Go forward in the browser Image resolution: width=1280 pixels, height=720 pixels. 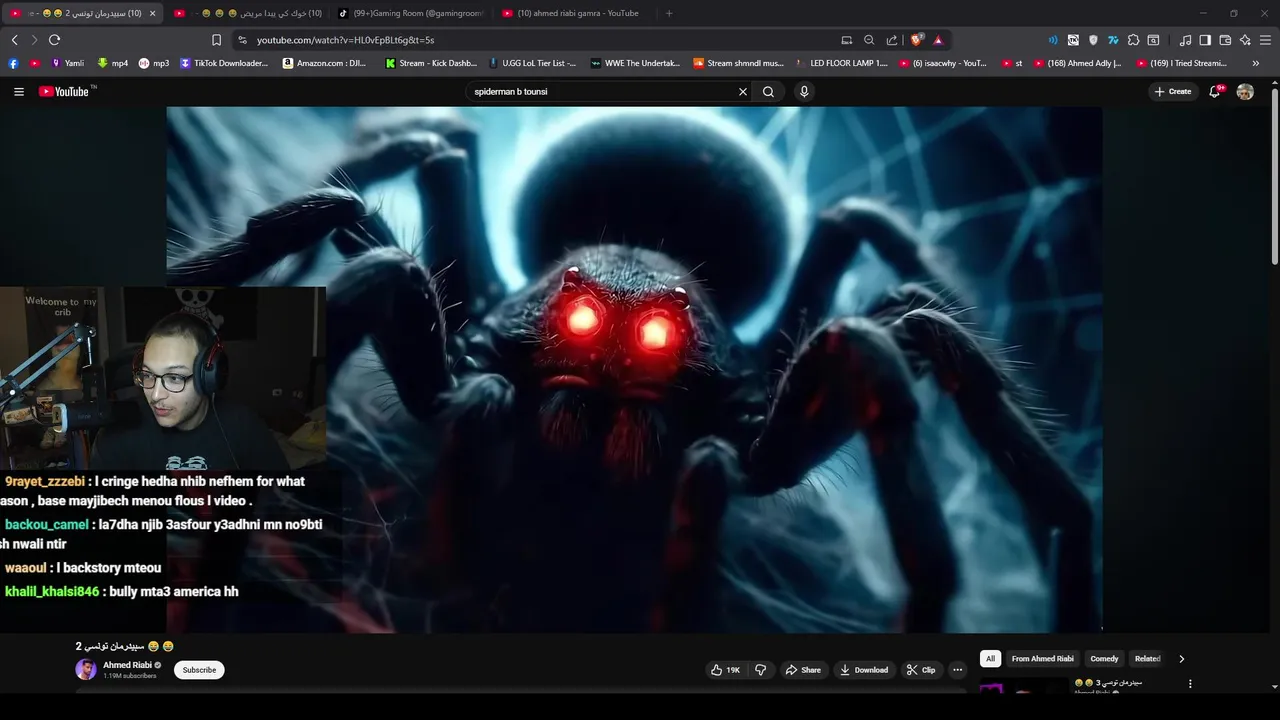[34, 40]
